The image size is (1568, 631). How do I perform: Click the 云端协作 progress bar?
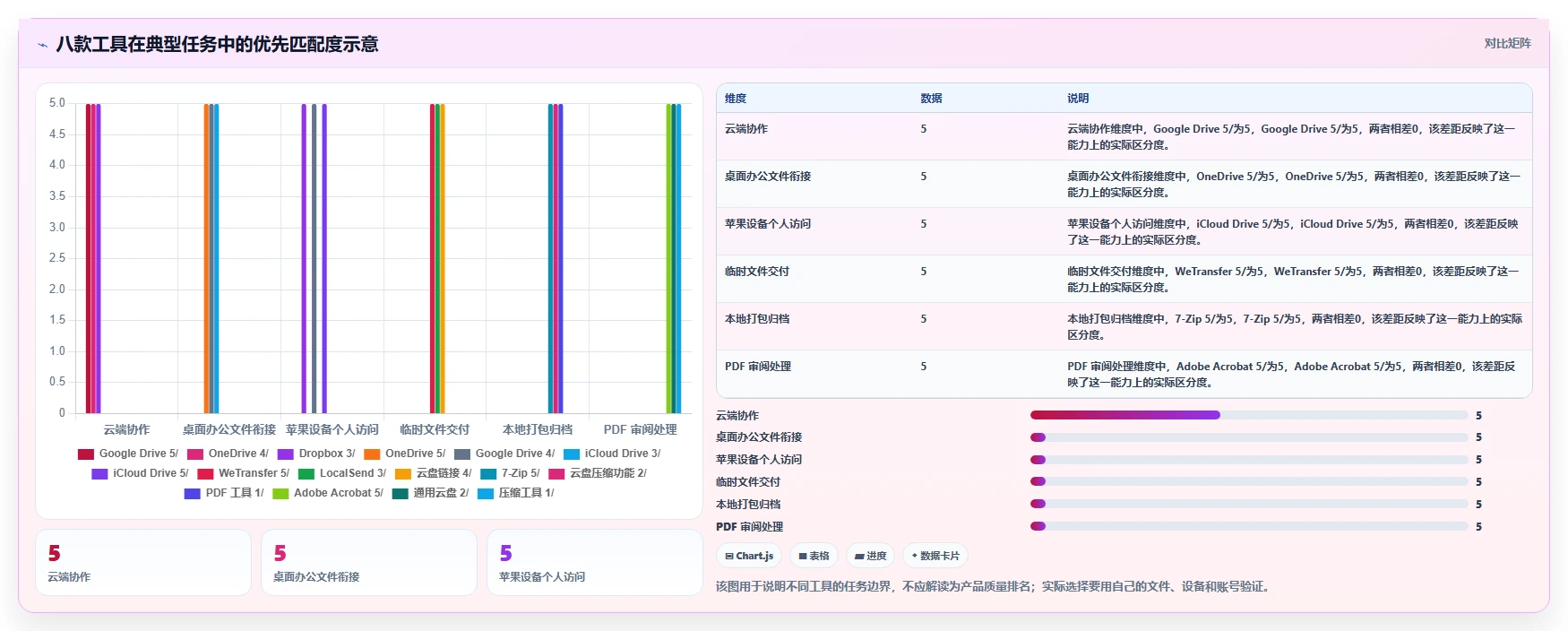tap(1249, 415)
